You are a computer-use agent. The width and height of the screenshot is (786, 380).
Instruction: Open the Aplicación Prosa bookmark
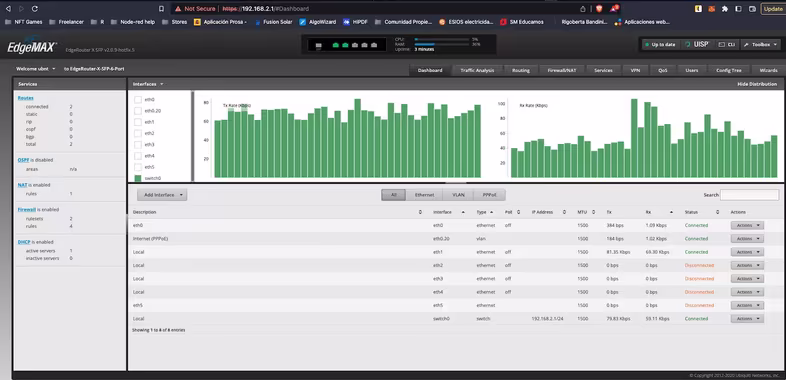point(220,22)
